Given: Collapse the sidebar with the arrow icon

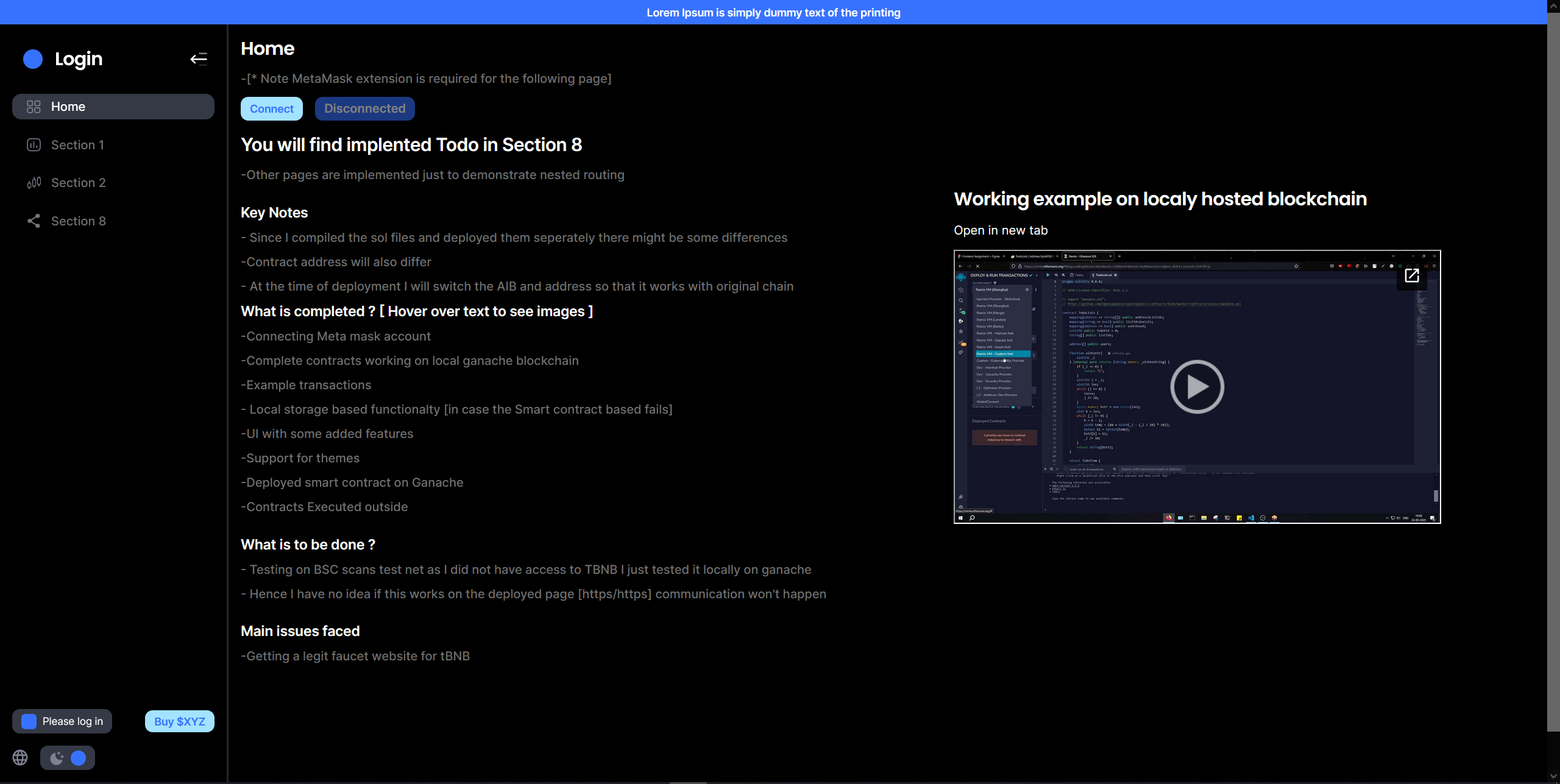Looking at the screenshot, I should point(199,58).
